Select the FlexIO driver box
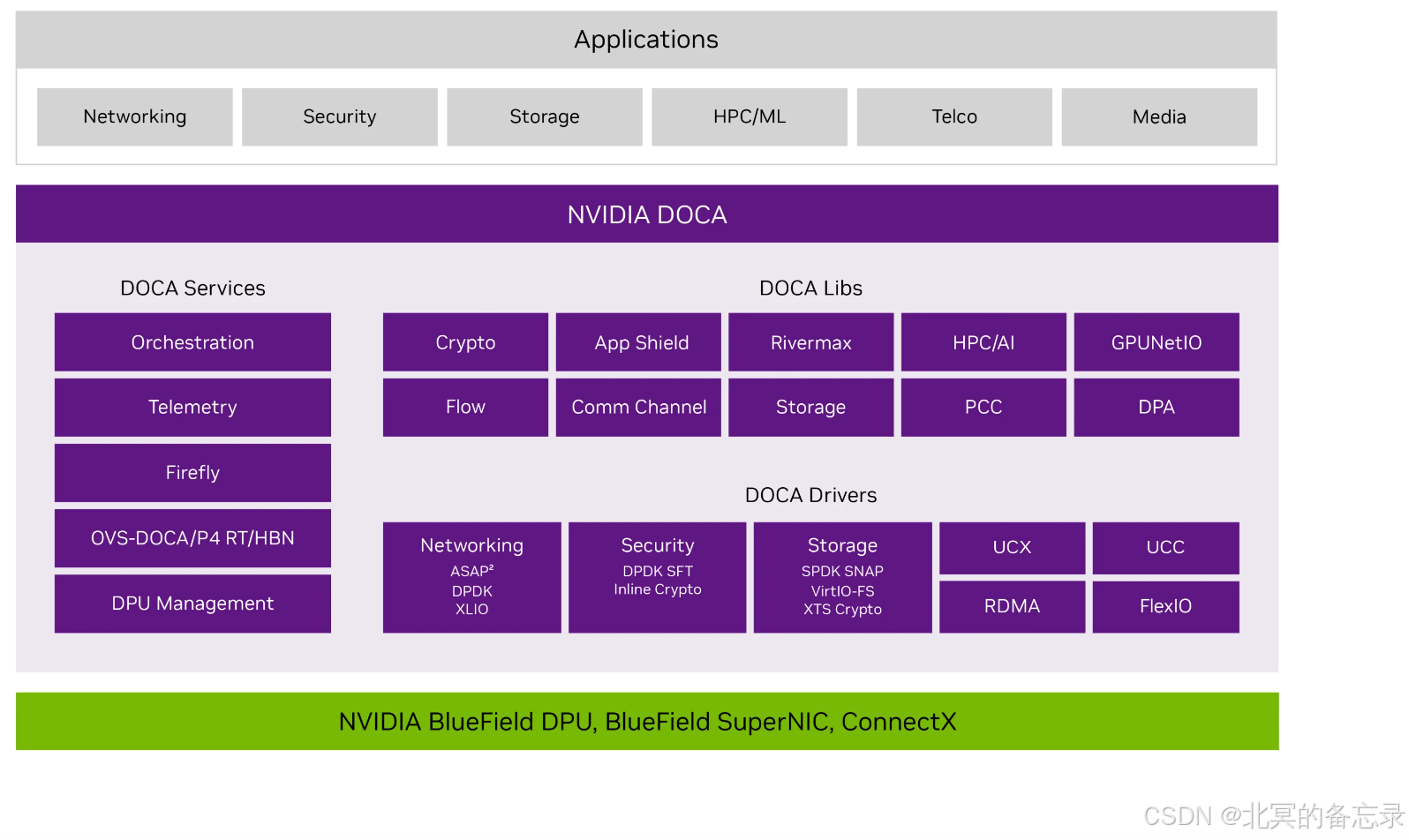The width and height of the screenshot is (1409, 840). [x=1165, y=606]
